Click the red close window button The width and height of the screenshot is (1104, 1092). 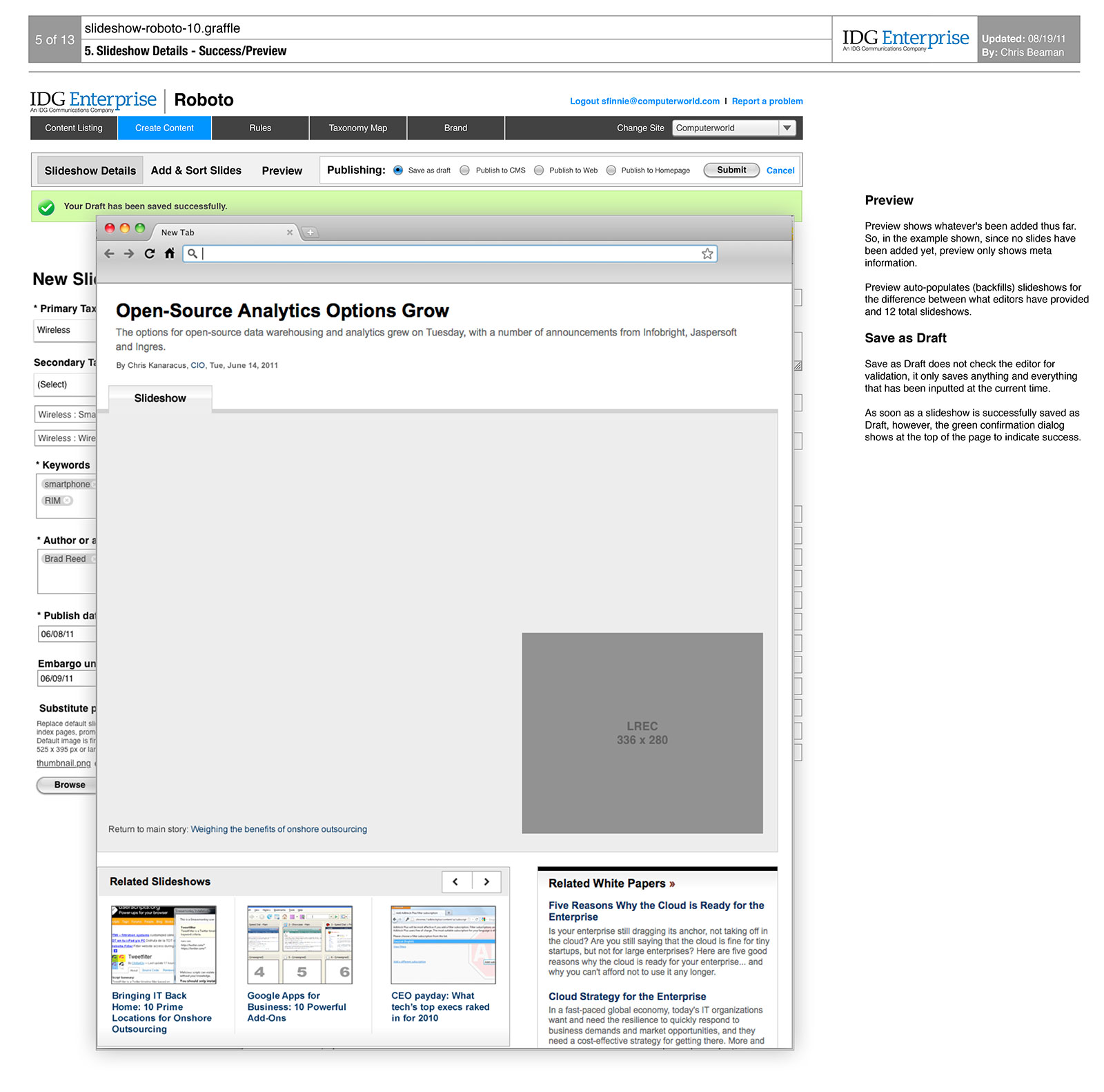(110, 228)
